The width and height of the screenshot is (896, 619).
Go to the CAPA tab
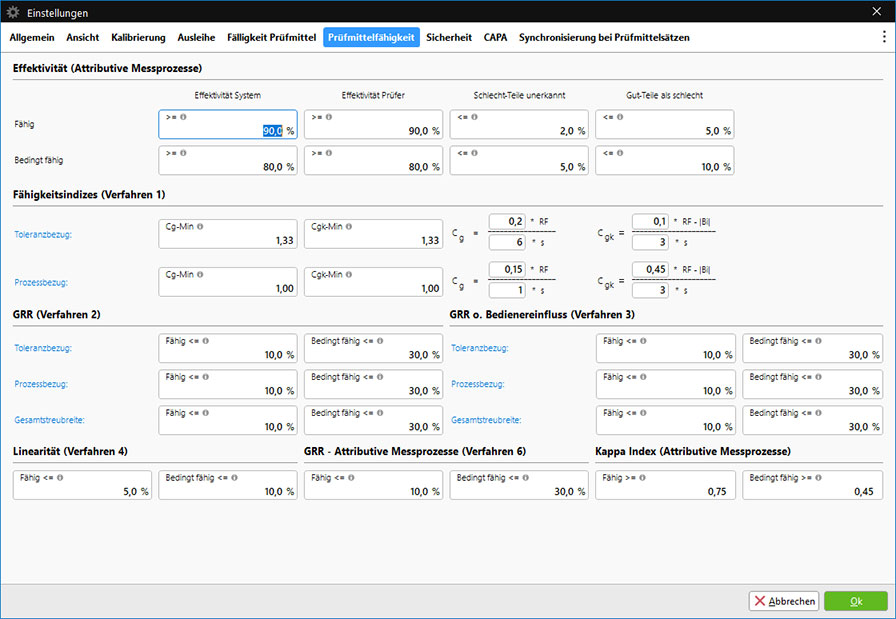tap(495, 37)
